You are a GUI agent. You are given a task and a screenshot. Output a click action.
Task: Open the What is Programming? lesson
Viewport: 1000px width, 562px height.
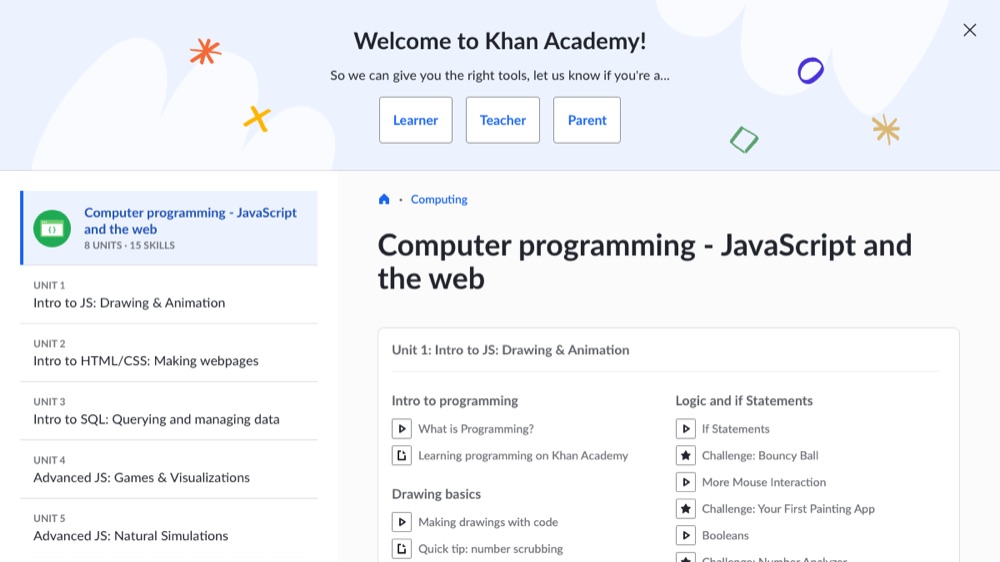coord(476,429)
